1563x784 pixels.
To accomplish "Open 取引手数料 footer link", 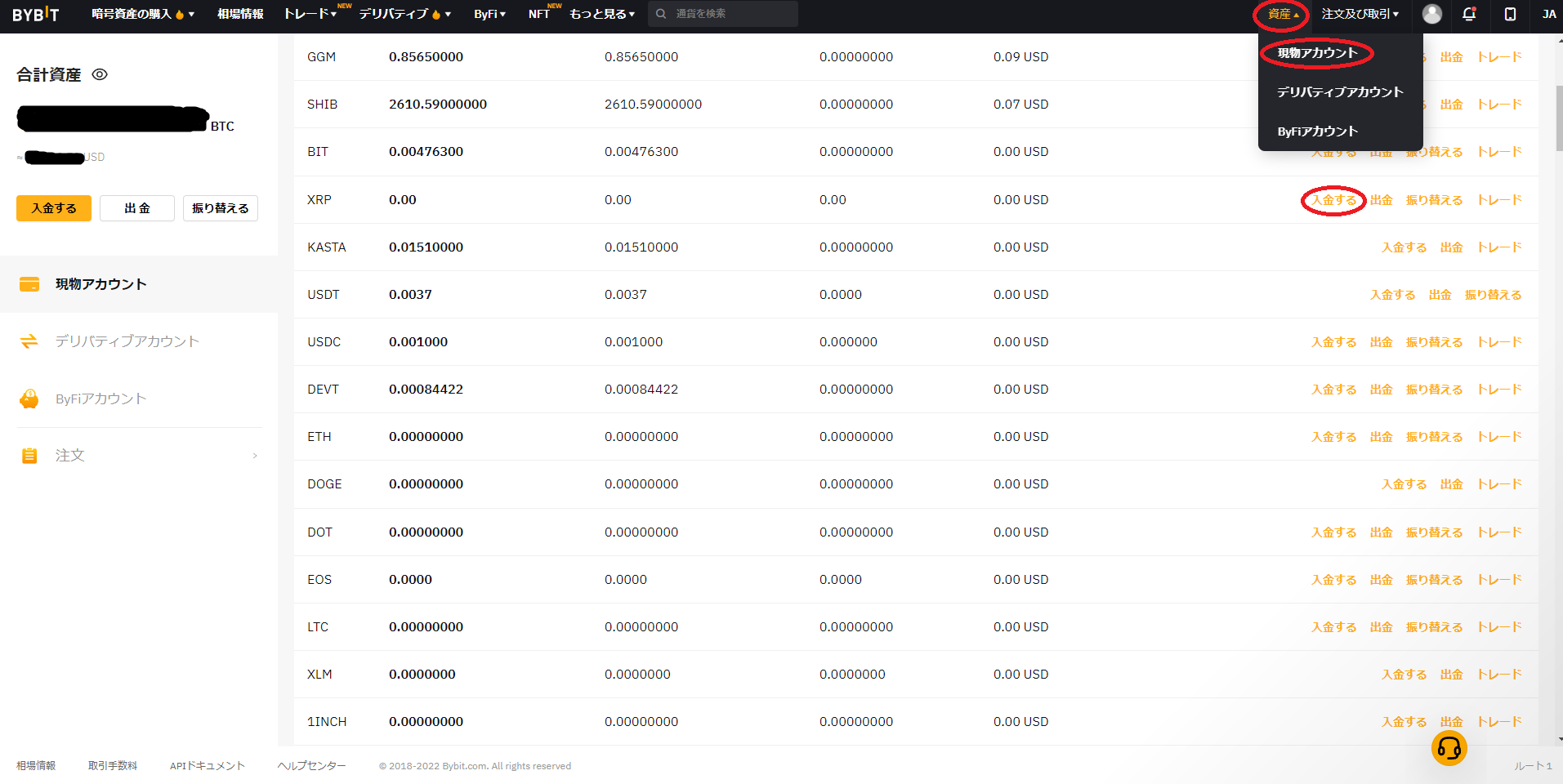I will 113,766.
